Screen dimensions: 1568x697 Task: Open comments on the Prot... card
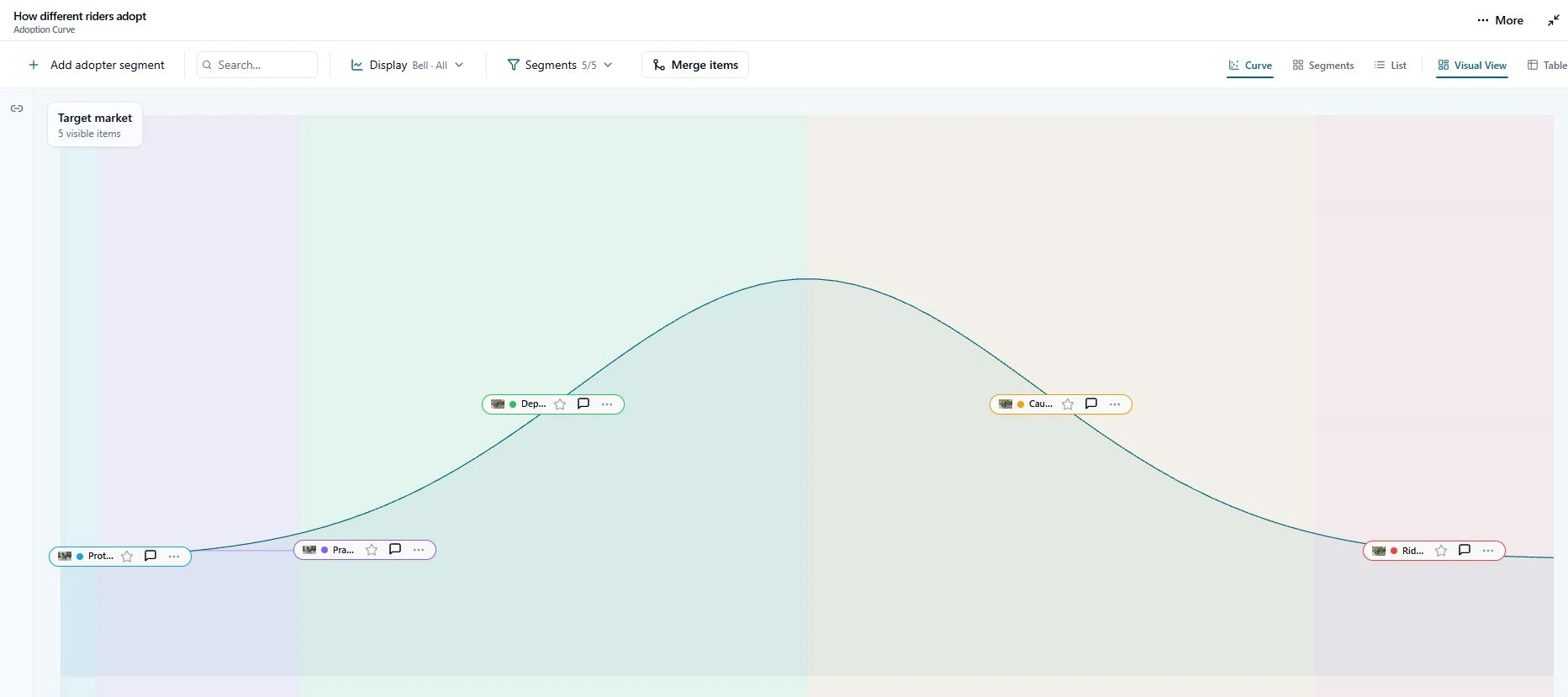[x=150, y=556]
